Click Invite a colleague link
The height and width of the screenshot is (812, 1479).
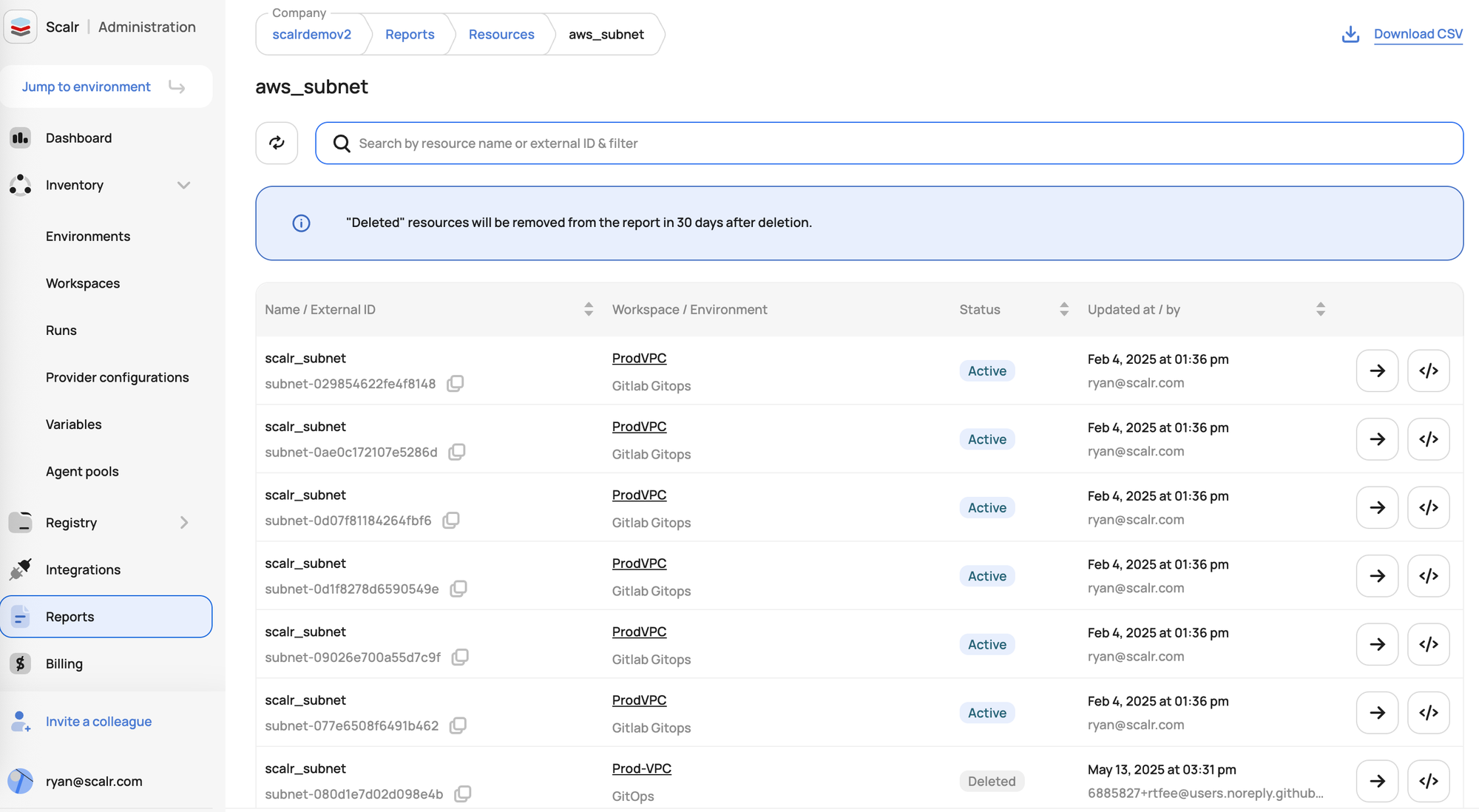pyautogui.click(x=98, y=721)
